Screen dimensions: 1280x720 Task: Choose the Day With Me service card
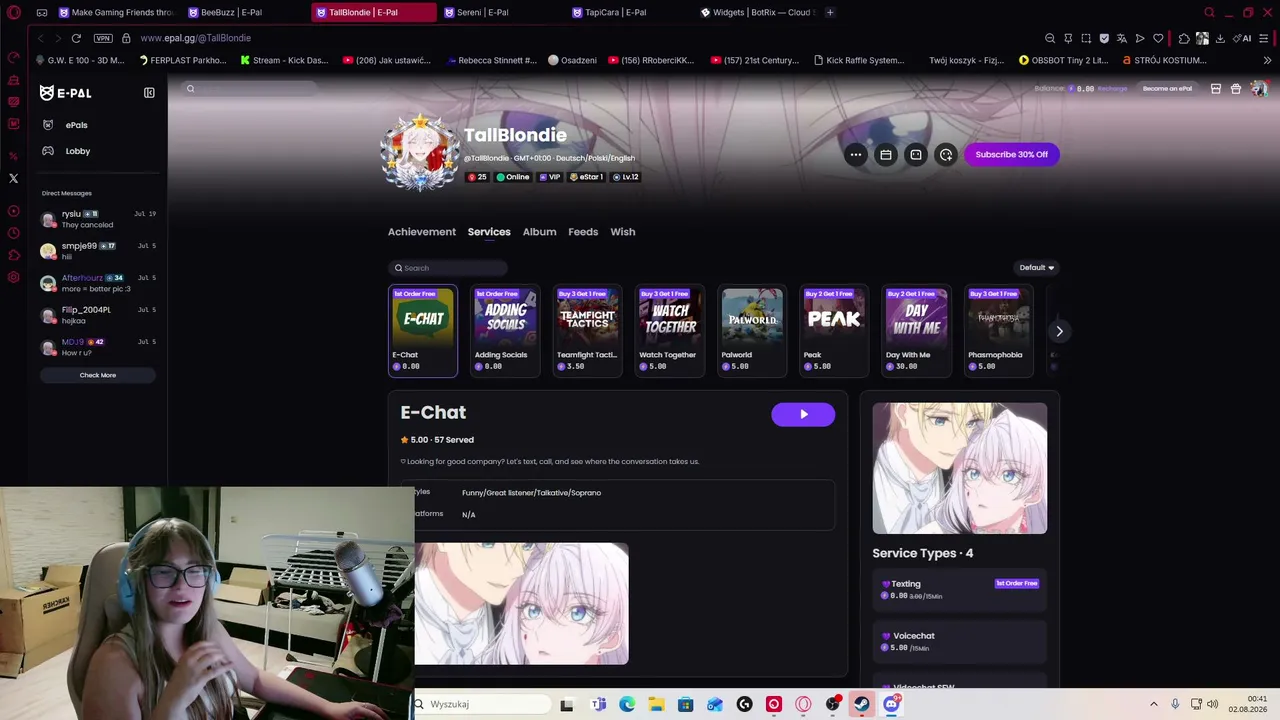[916, 331]
